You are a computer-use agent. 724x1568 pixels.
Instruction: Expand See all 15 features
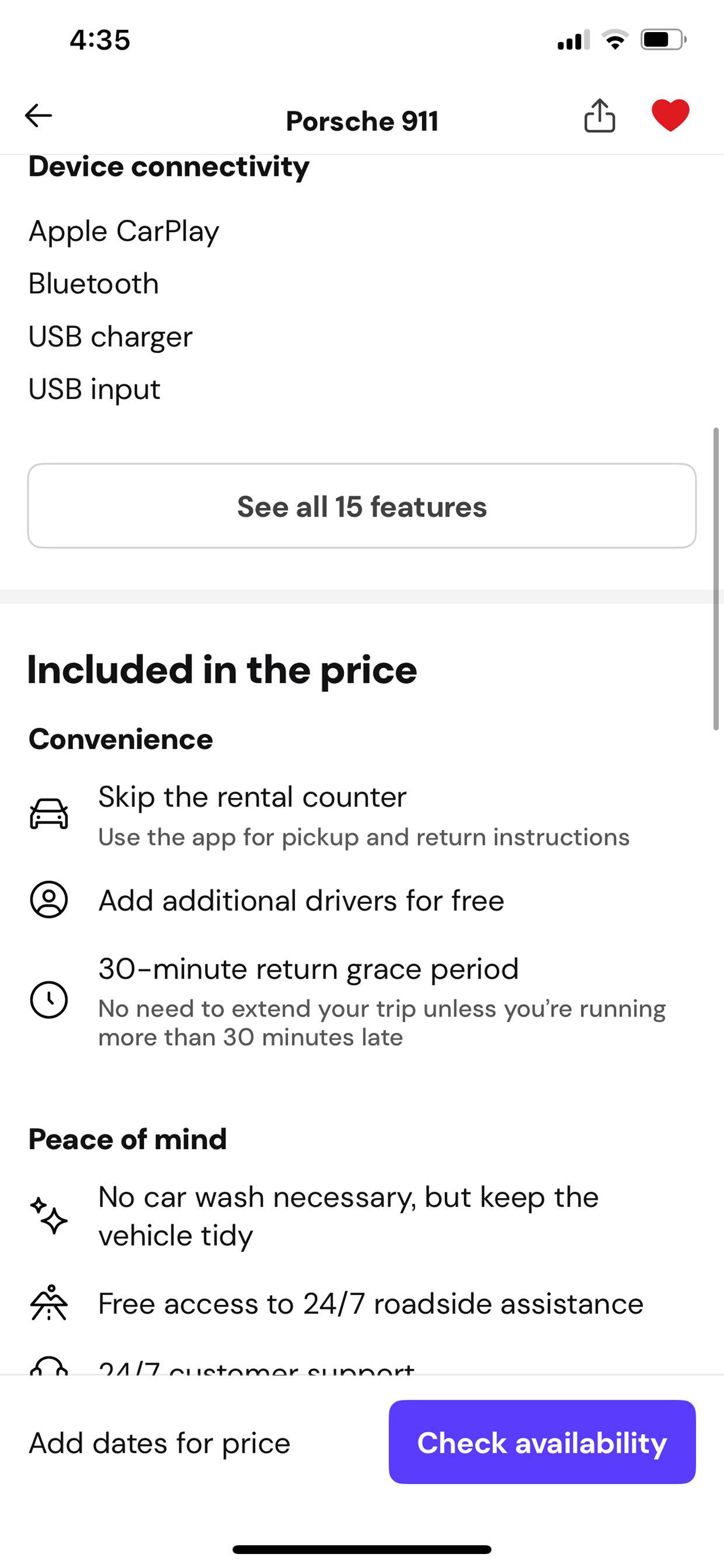click(x=362, y=506)
